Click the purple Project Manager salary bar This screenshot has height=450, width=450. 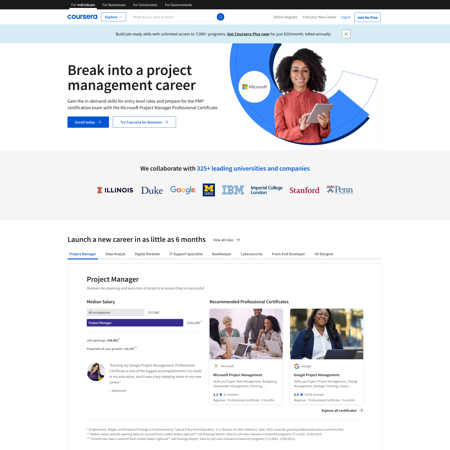pyautogui.click(x=135, y=323)
